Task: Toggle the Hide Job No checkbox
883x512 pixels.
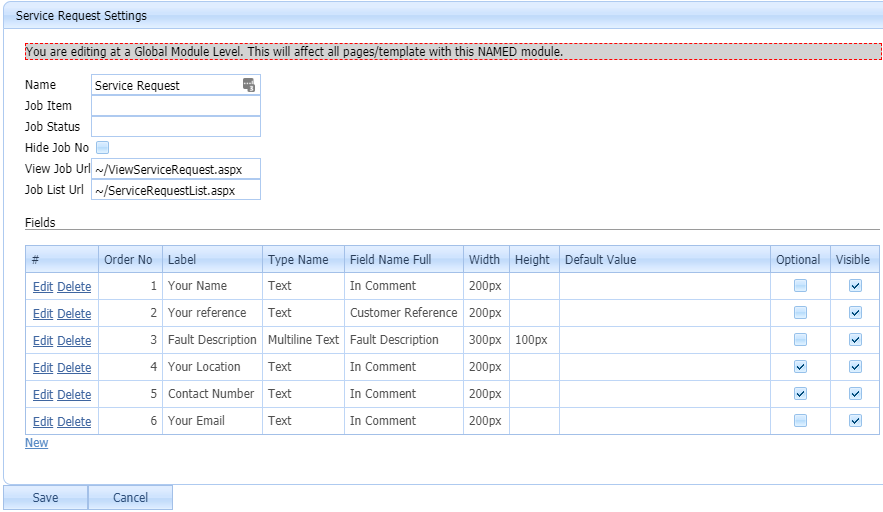Action: click(102, 148)
